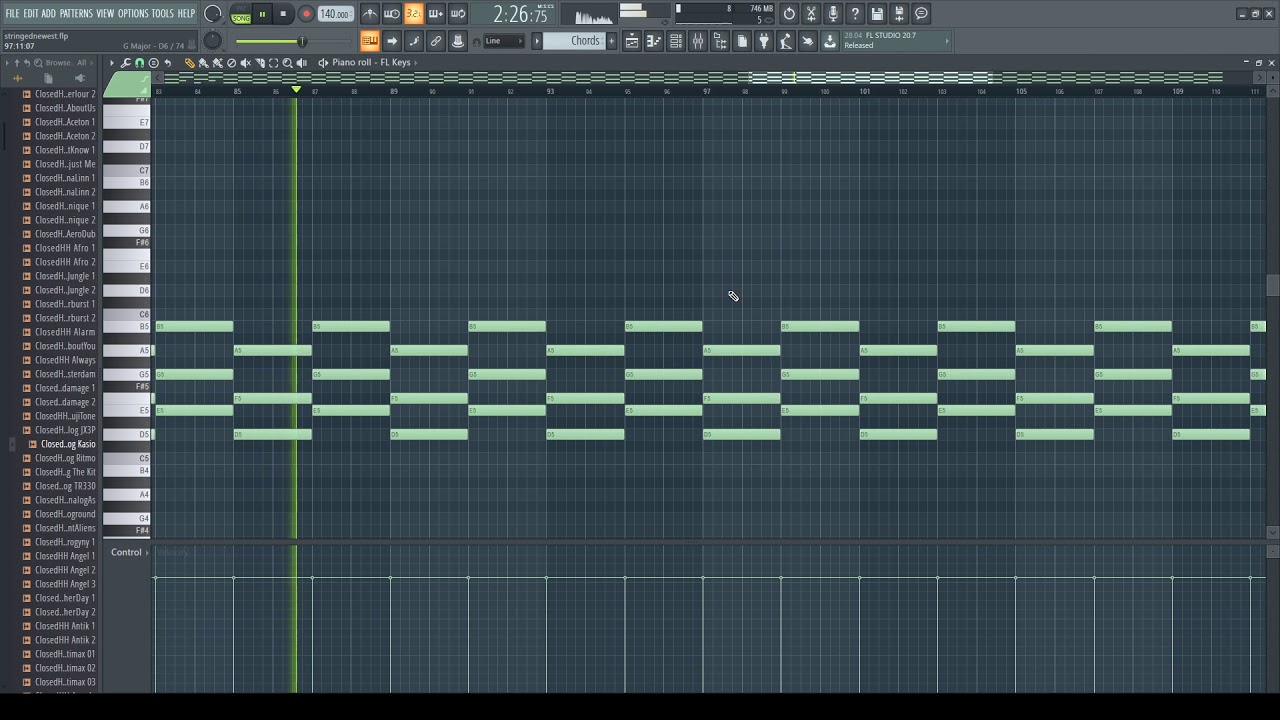Toggle step editing mode icon

pos(414,41)
